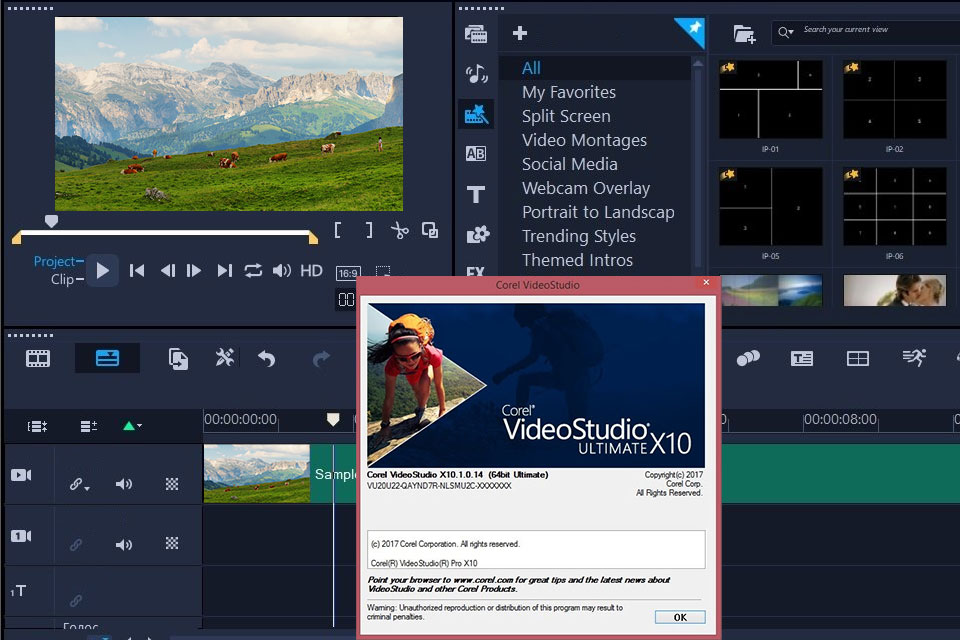Click the Add new folder icon
960x640 pixels.
pos(744,34)
